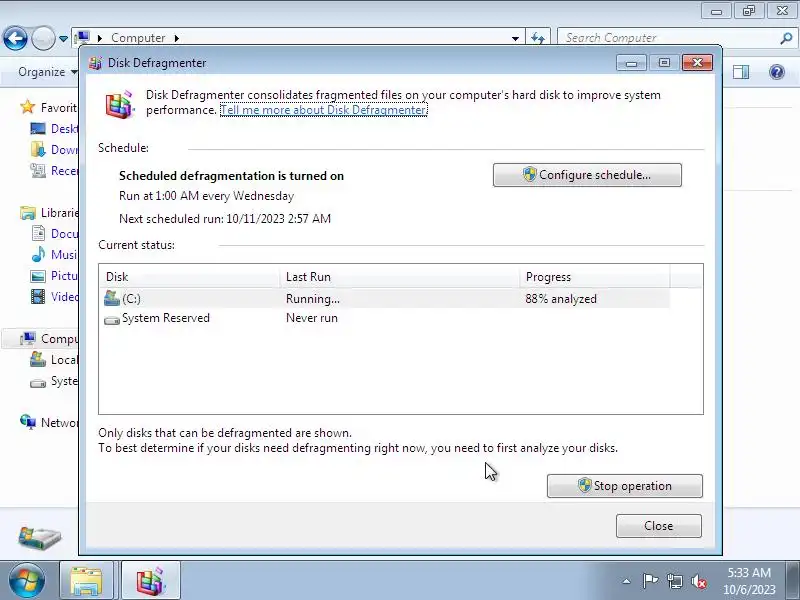Sort by the Disk column header
Image resolution: width=800 pixels, height=600 pixels.
(189, 277)
